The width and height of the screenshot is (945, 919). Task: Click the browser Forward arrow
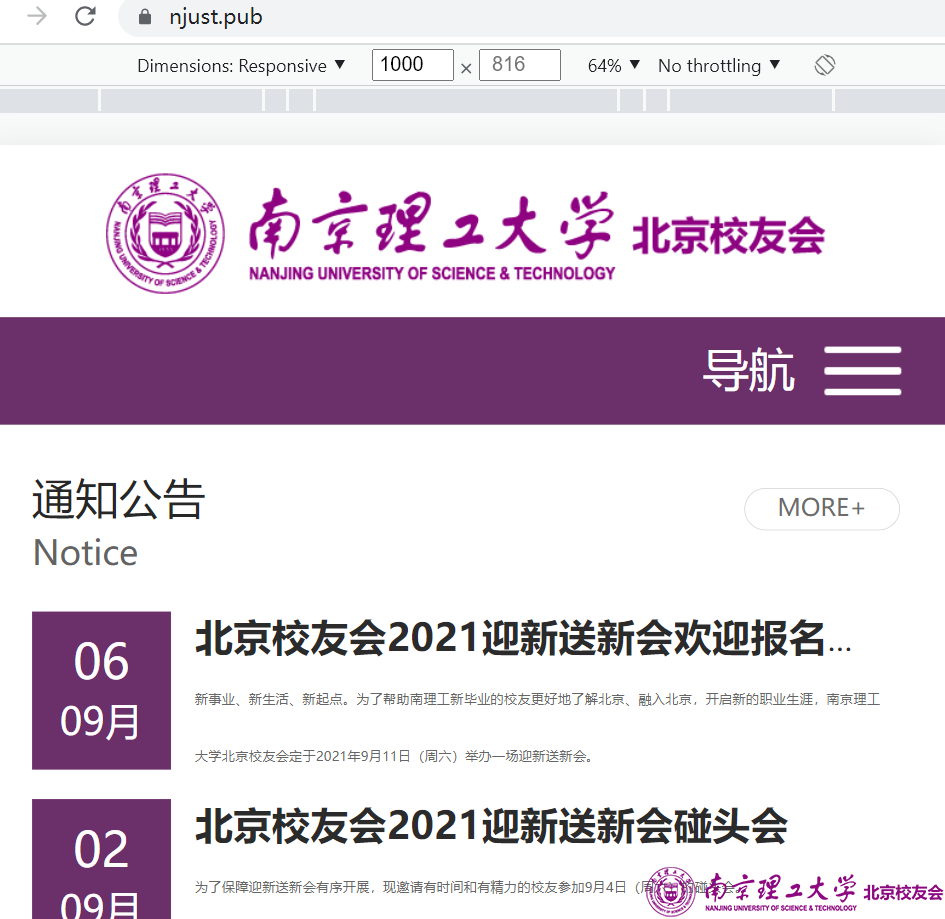[x=37, y=16]
